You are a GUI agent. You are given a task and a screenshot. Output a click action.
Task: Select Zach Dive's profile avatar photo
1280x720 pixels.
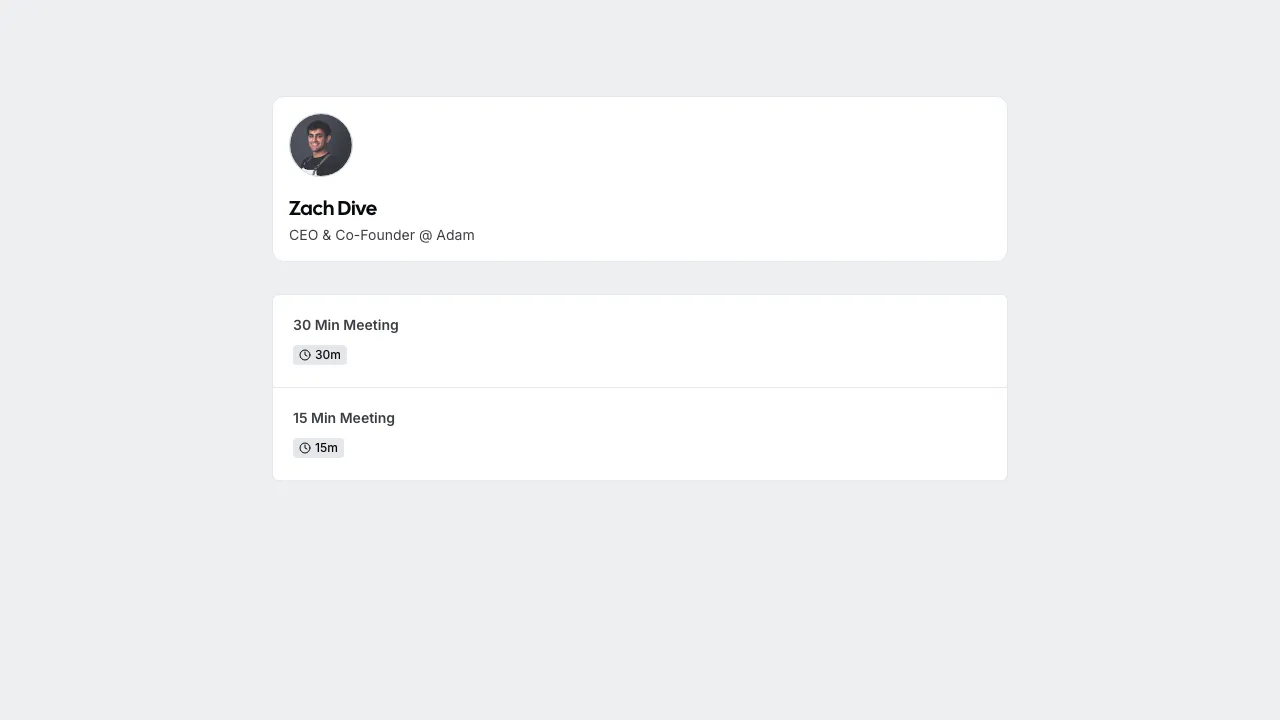320,144
